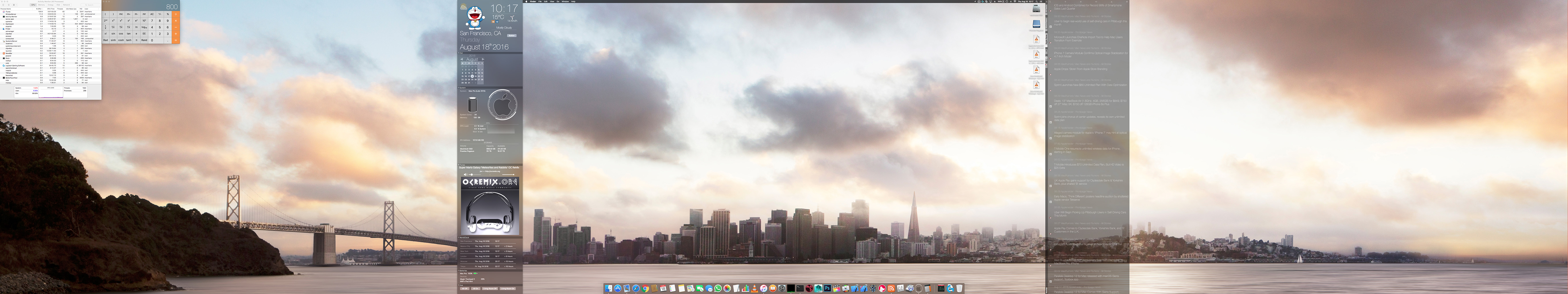Screen dimensions: 1568x294
Task: Open the Trash in the Dock
Action: pos(959,289)
